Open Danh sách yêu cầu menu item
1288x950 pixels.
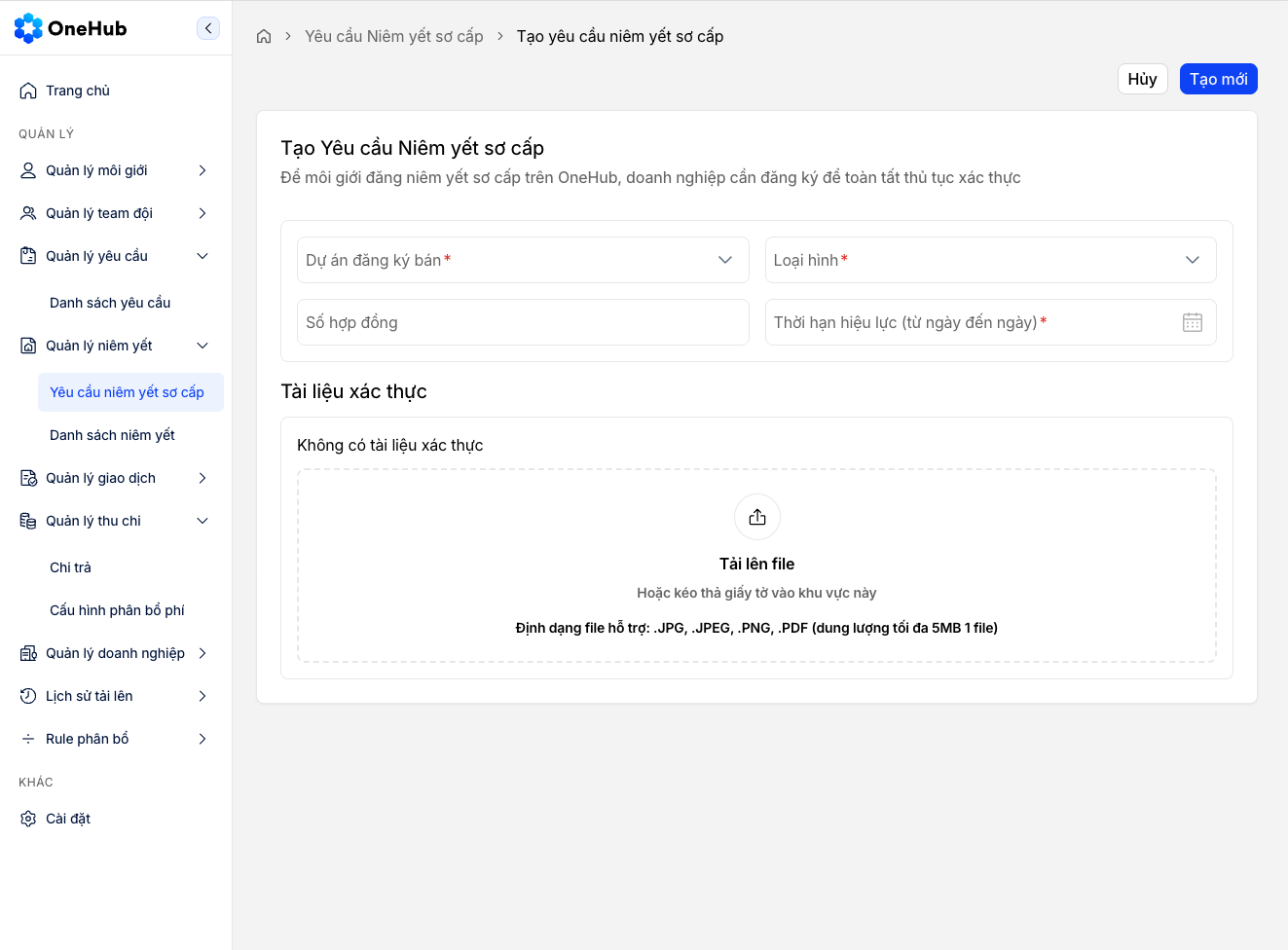pyautogui.click(x=130, y=303)
